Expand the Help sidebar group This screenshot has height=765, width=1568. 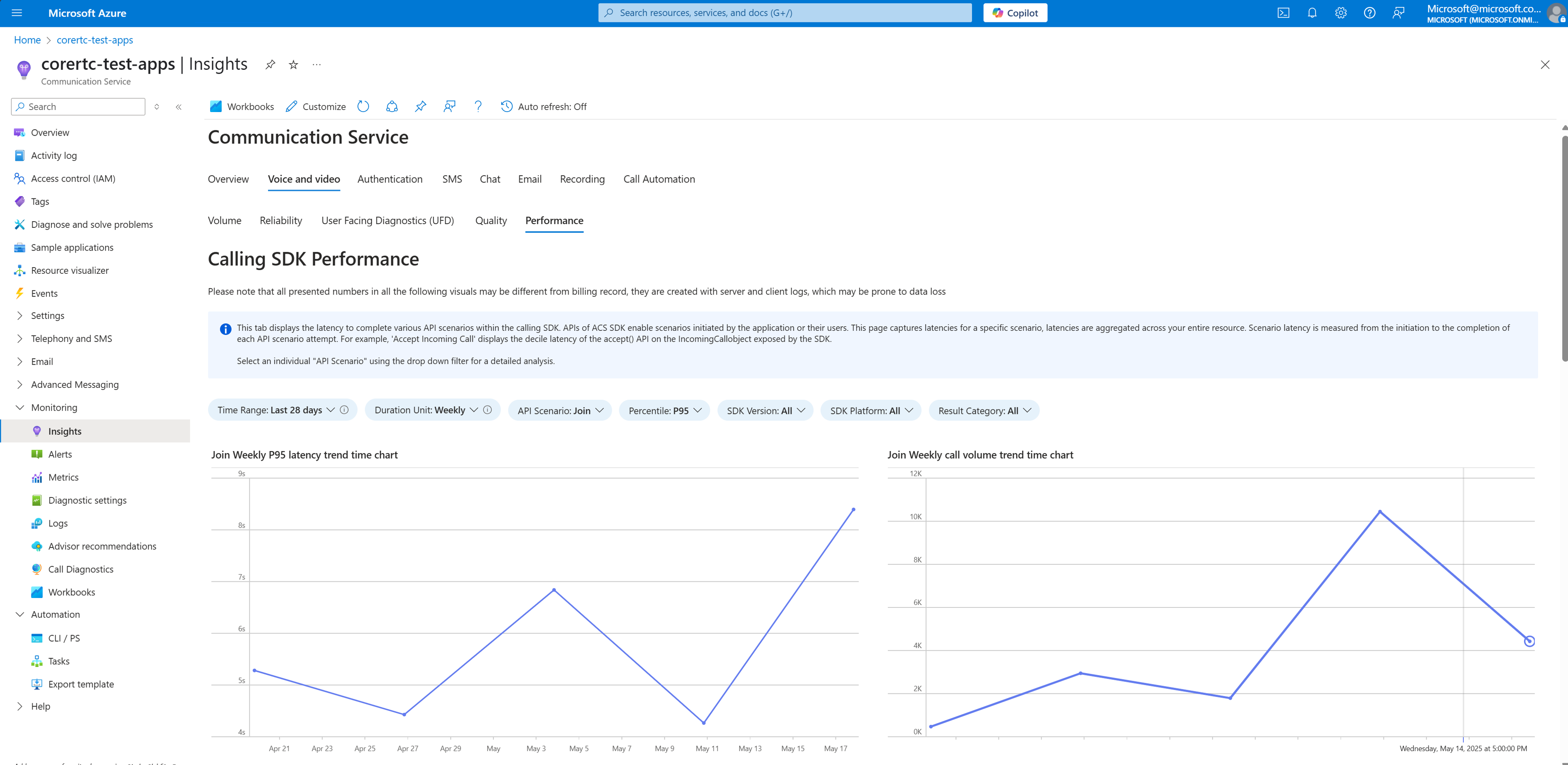[x=19, y=707]
